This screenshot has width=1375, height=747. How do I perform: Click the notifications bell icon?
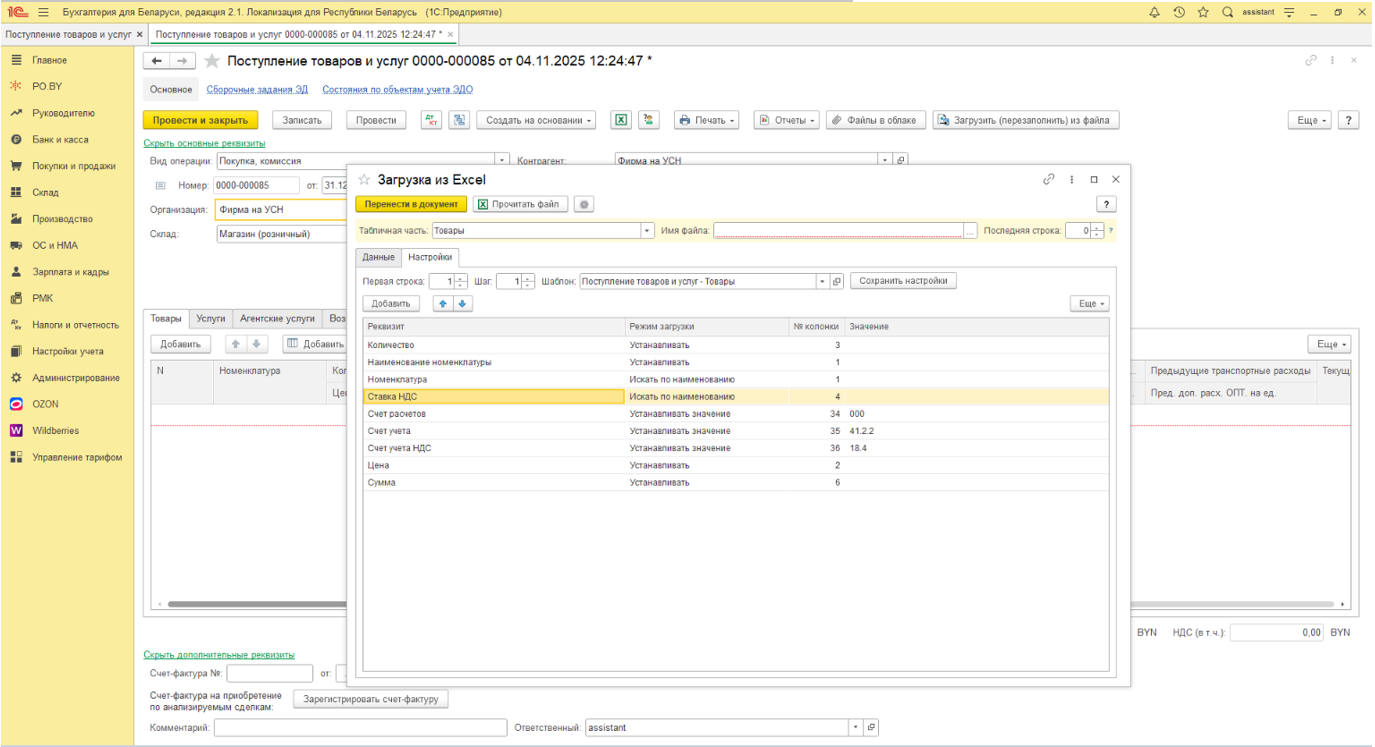click(1154, 12)
